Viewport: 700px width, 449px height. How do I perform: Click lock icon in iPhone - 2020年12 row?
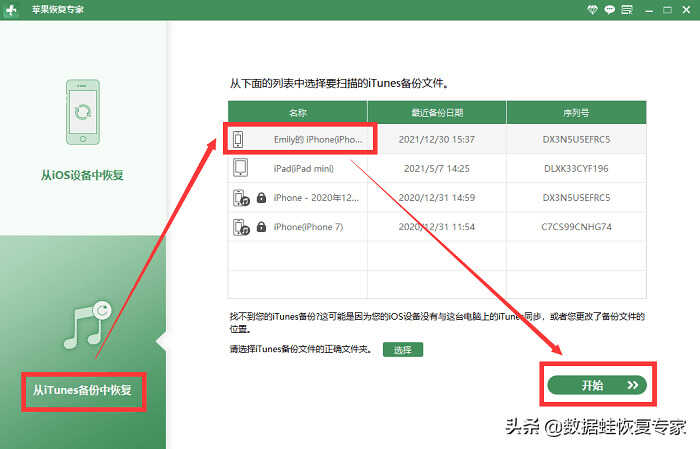coord(262,197)
